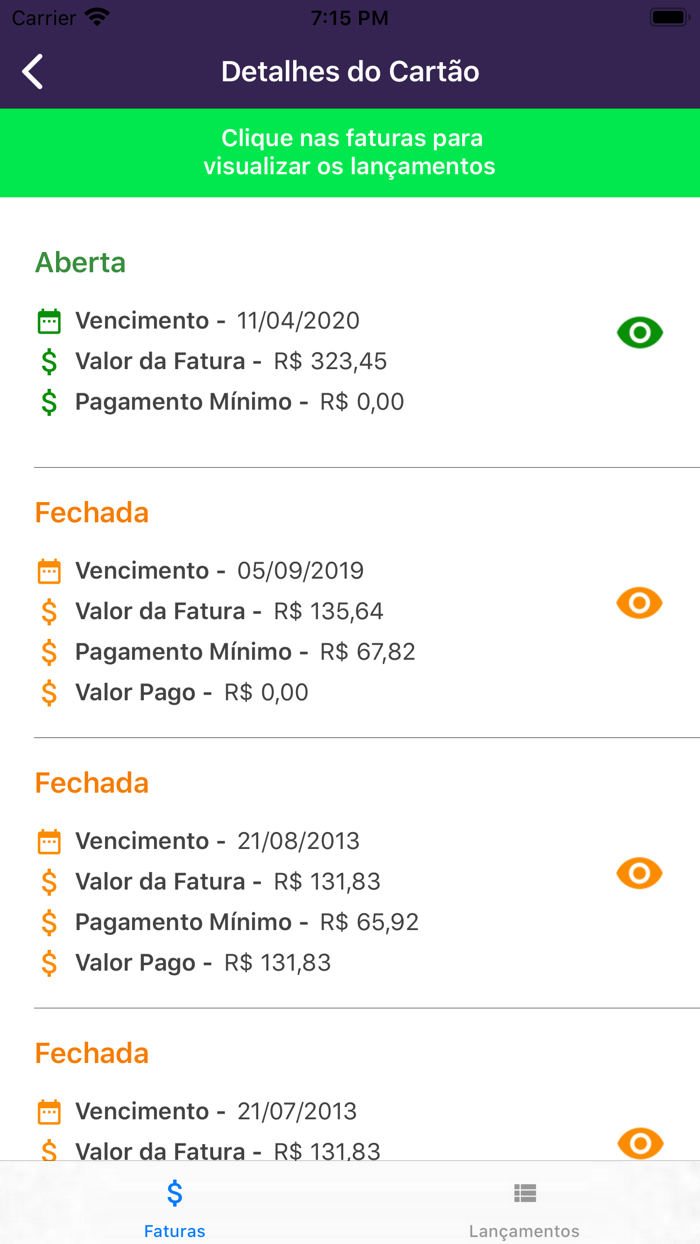Click the Fechada heading dated 05/09/2019
Screen dimensions: 700x1244
tap(91, 512)
